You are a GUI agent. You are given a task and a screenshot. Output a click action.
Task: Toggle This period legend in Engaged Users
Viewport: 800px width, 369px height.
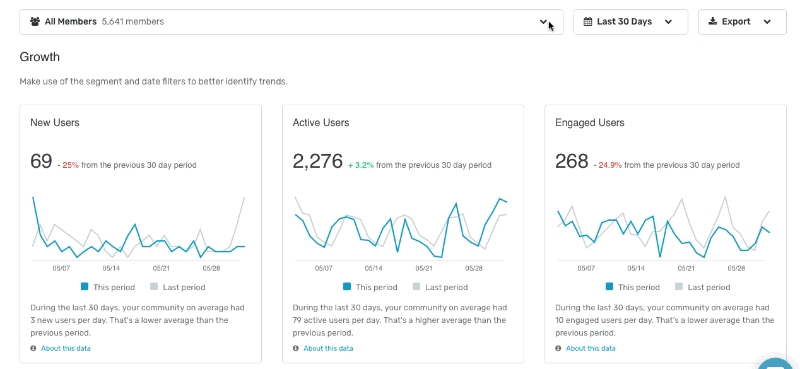(632, 287)
